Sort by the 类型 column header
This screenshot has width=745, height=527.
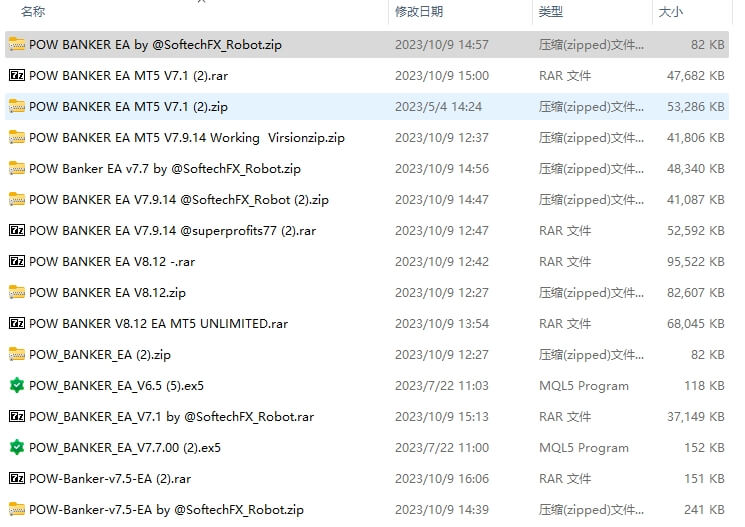[551, 11]
